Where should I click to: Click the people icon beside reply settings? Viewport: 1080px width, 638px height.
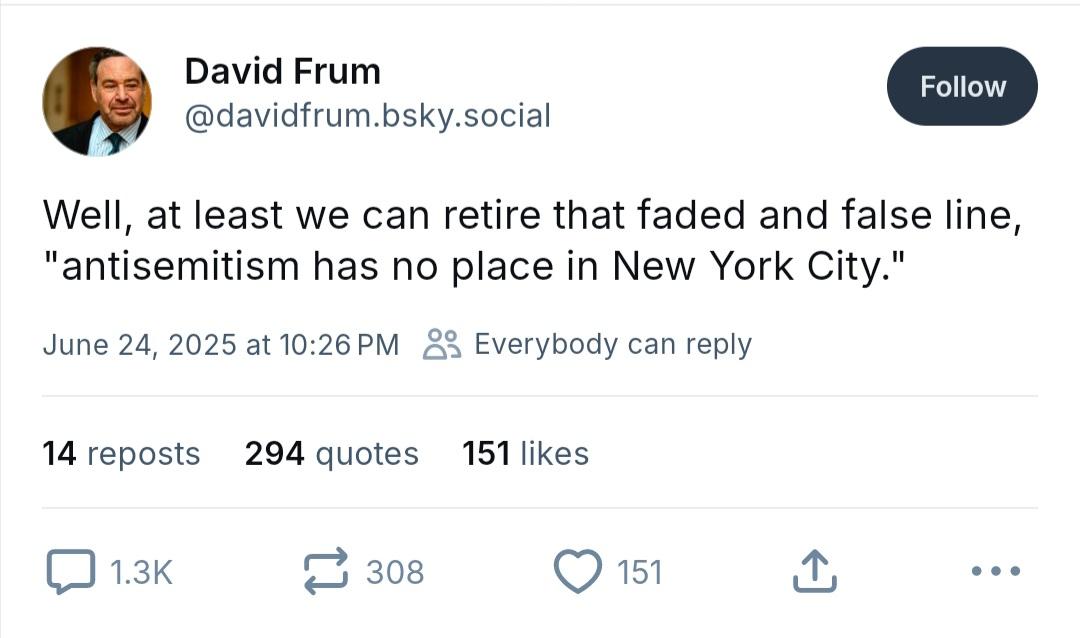pyautogui.click(x=442, y=344)
